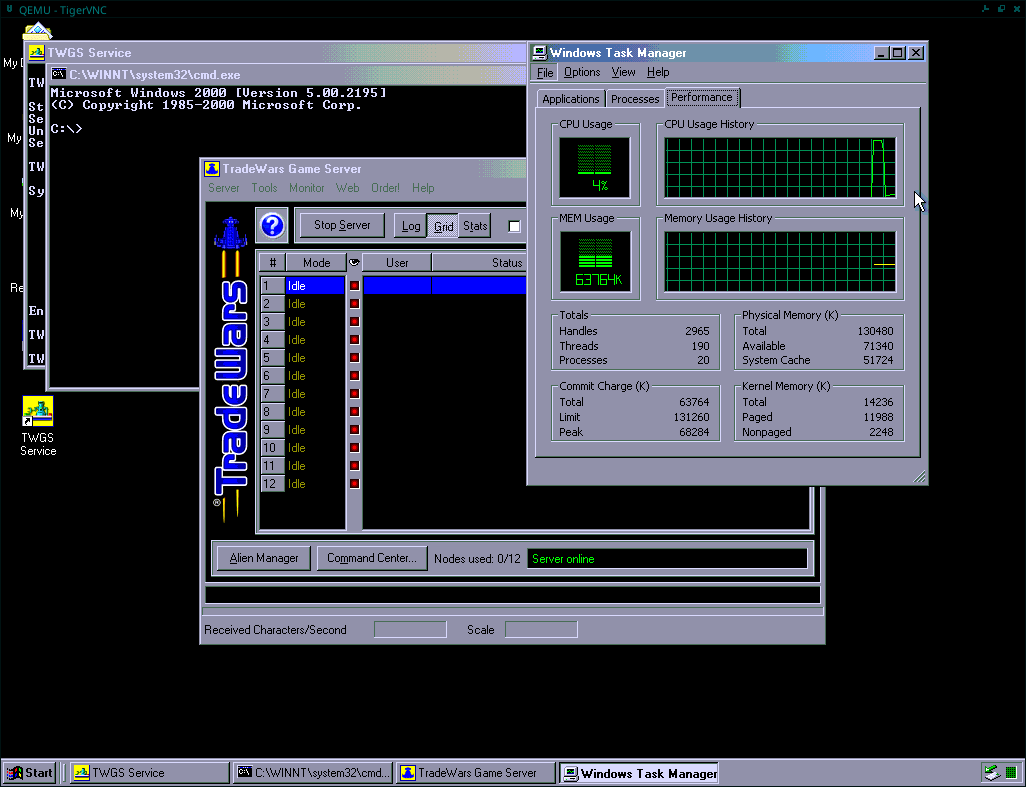This screenshot has width=1026, height=787.
Task: Click the # column header
Action: [272, 262]
